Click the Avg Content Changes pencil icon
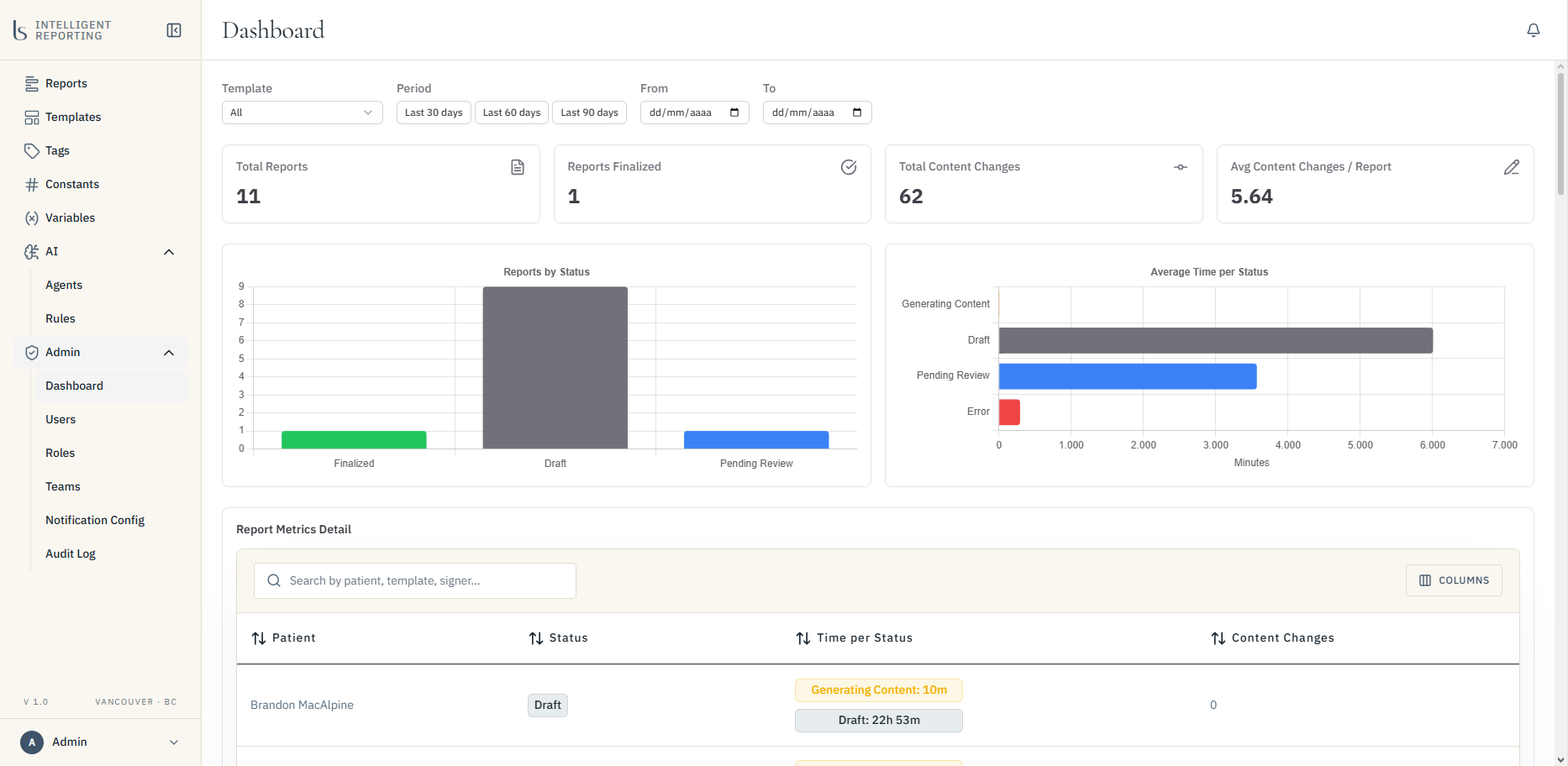The height and width of the screenshot is (766, 1568). point(1512,167)
